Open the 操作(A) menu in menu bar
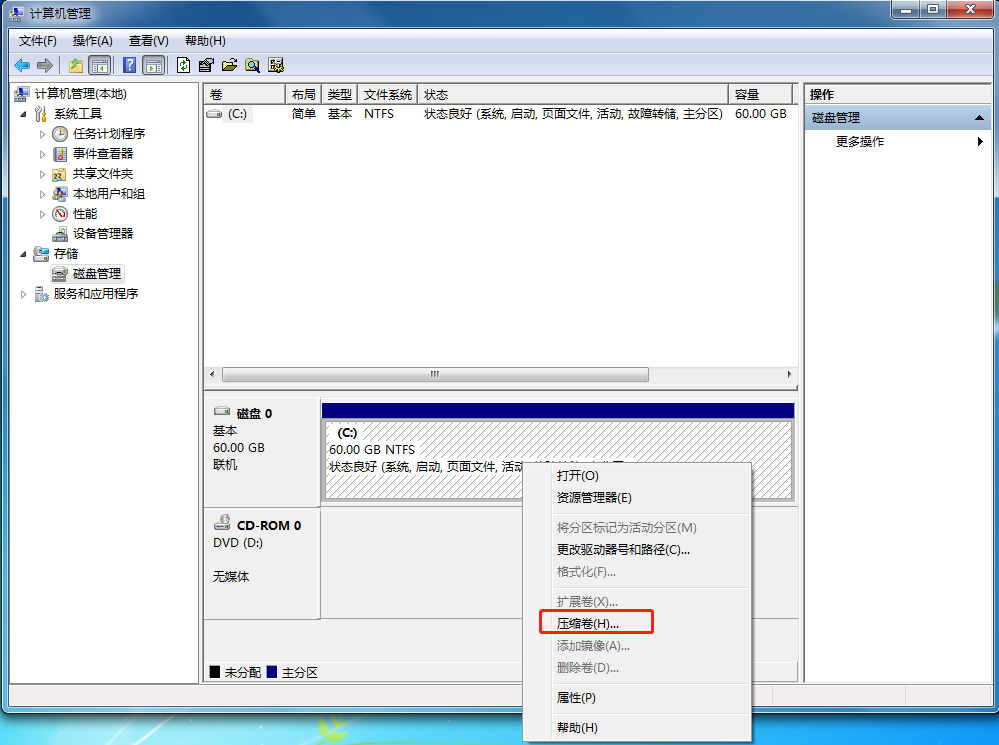This screenshot has height=745, width=999. coord(92,41)
